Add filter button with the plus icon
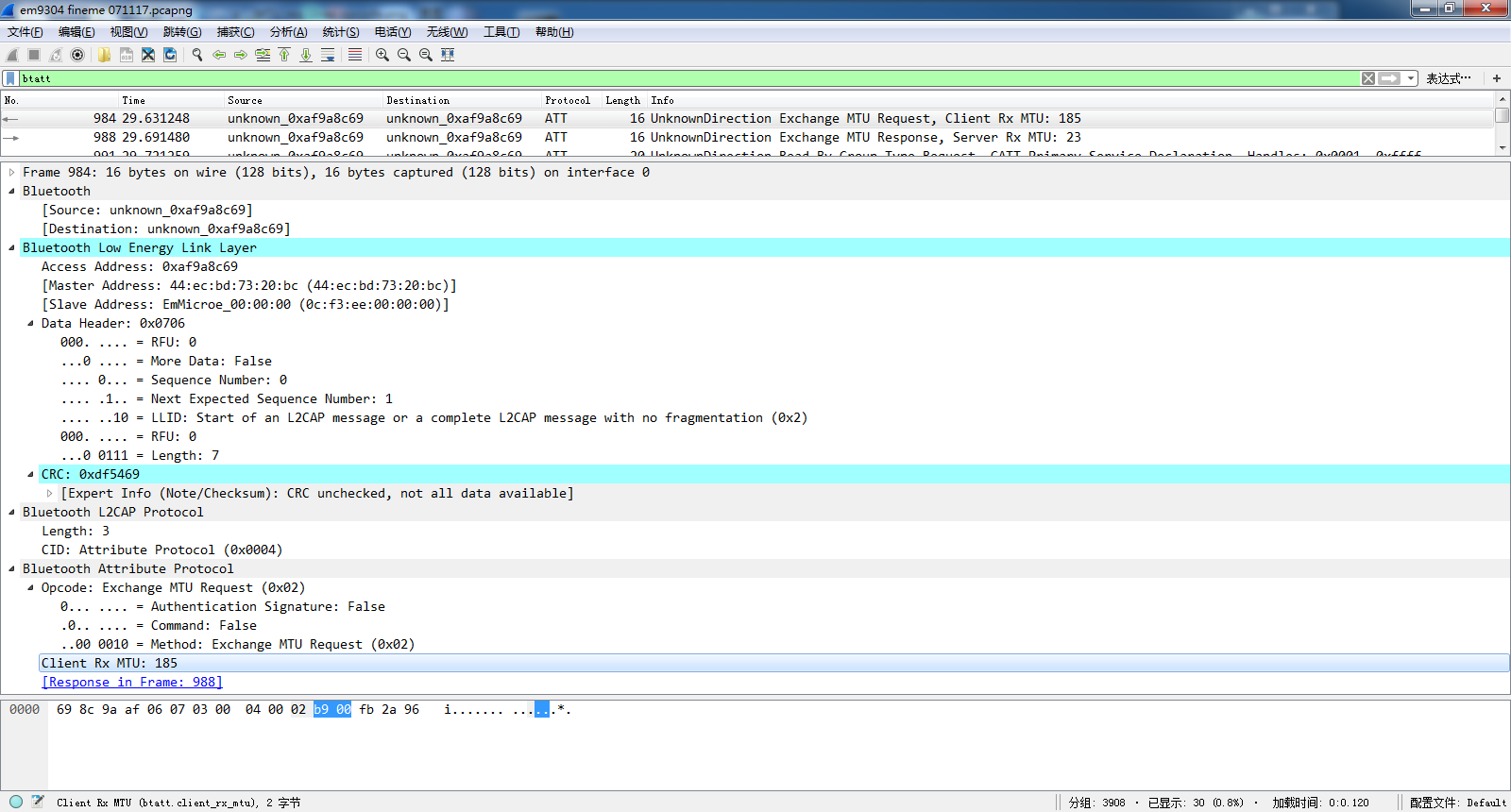This screenshot has height=812, width=1511. [1497, 78]
